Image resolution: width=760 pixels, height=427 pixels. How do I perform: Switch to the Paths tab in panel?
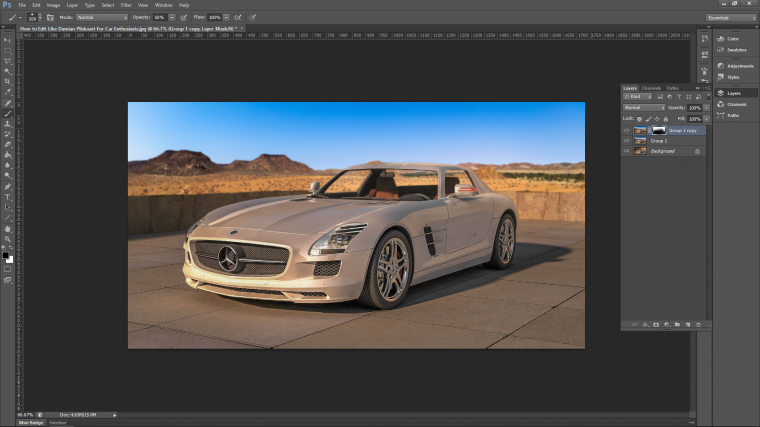[672, 88]
